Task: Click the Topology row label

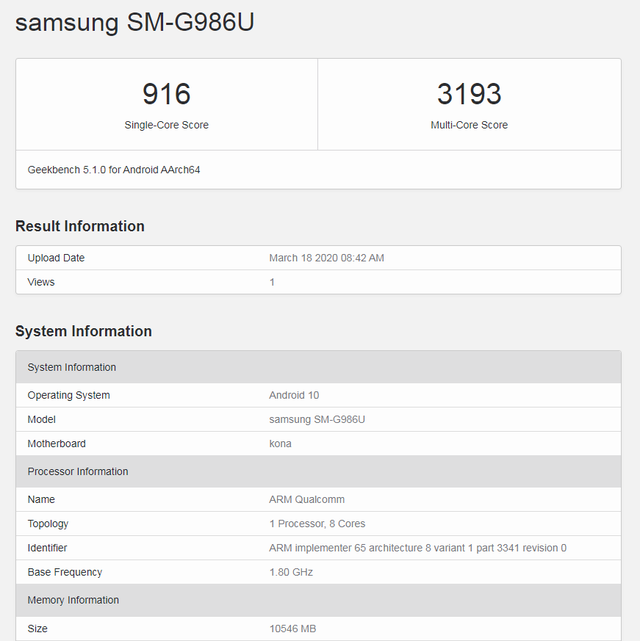Action: pyautogui.click(x=48, y=524)
